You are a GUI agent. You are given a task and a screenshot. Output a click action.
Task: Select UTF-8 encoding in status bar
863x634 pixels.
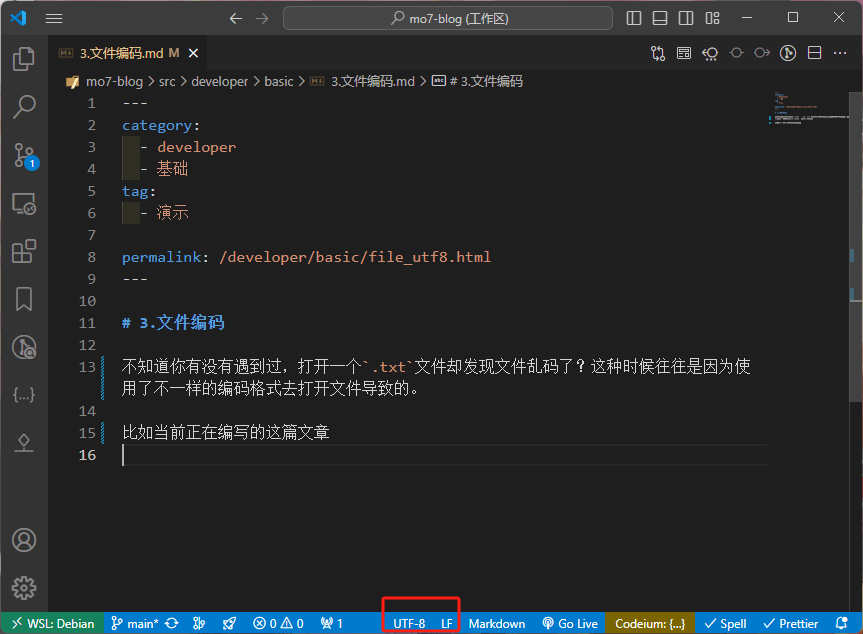409,623
